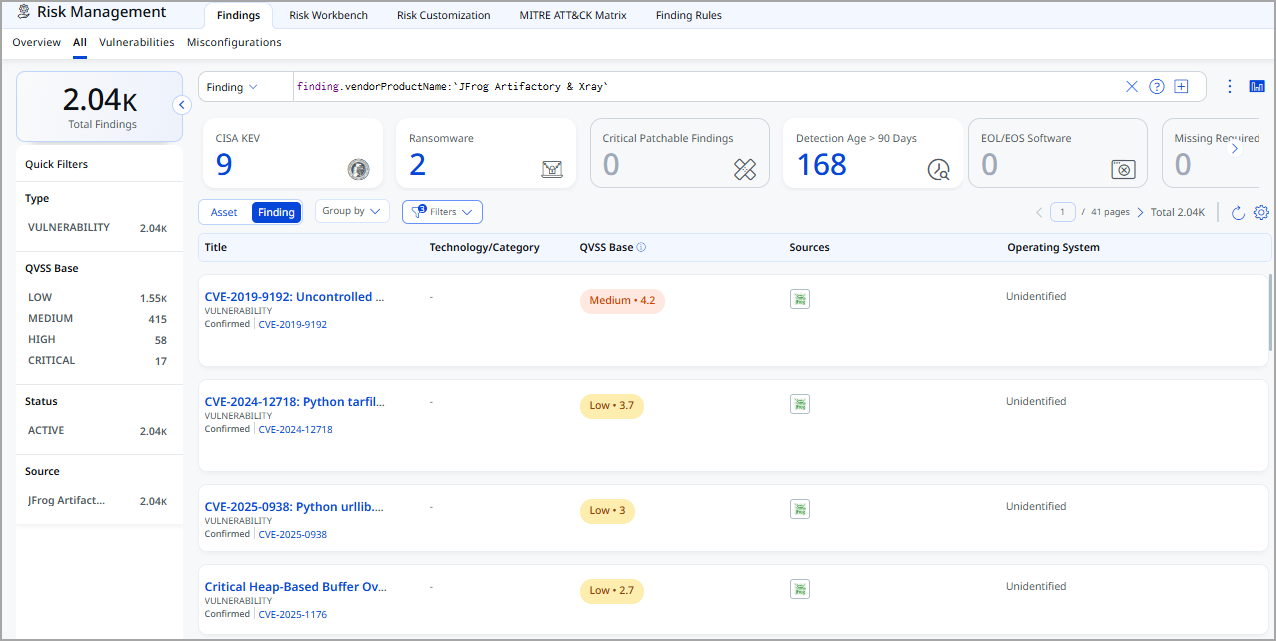Switch to Vulnerabilities sub-tab
Viewport: 1276px width, 641px height.
tap(137, 42)
